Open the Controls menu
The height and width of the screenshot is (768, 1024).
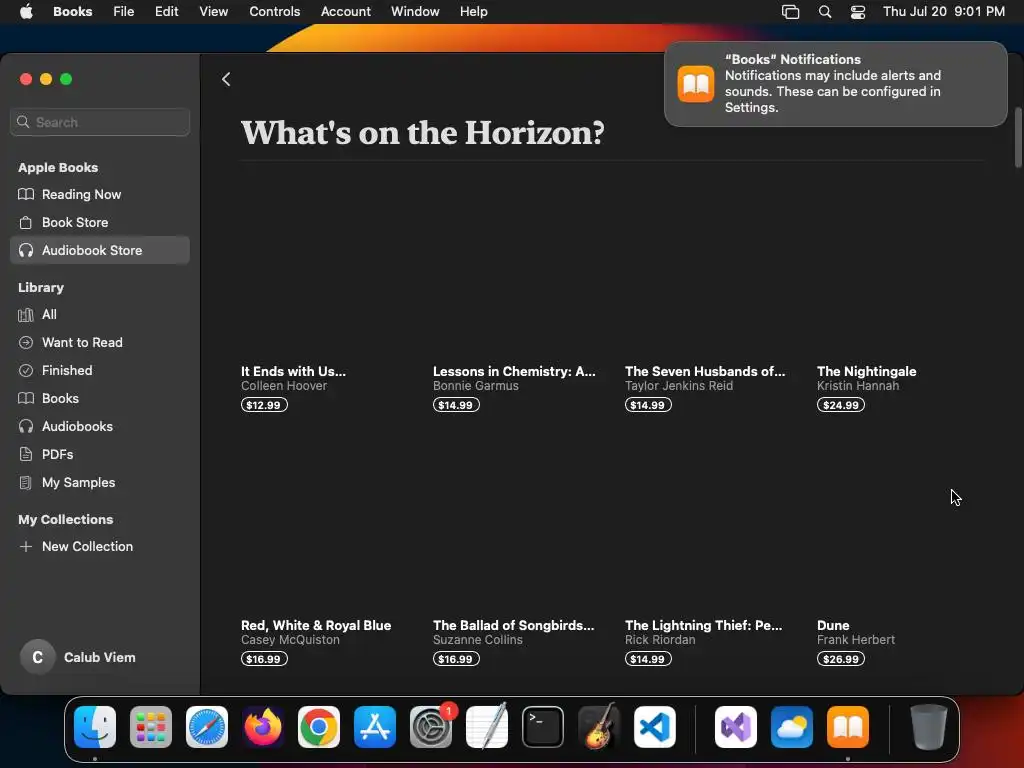point(274,11)
